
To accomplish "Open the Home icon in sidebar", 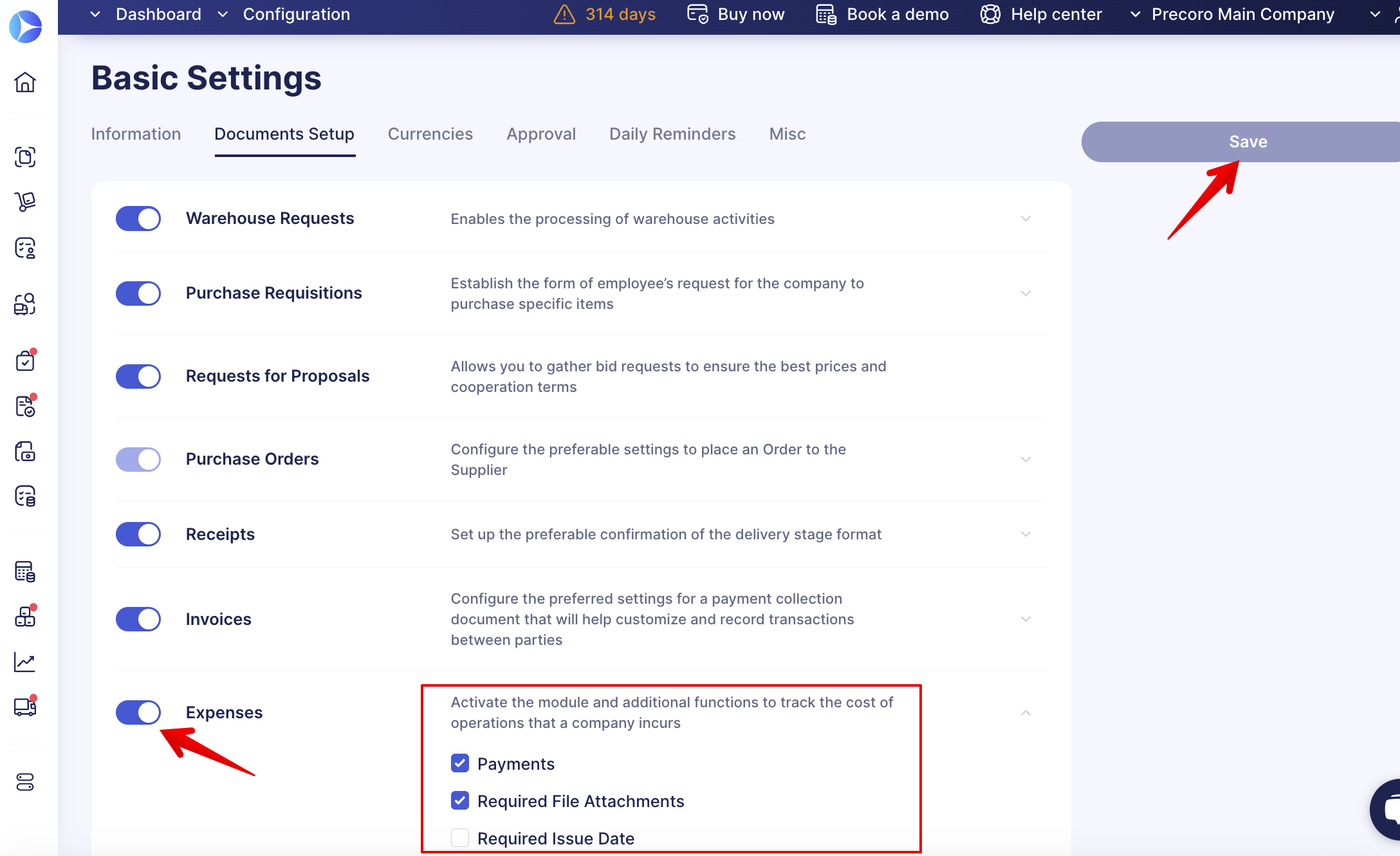I will 25,82.
